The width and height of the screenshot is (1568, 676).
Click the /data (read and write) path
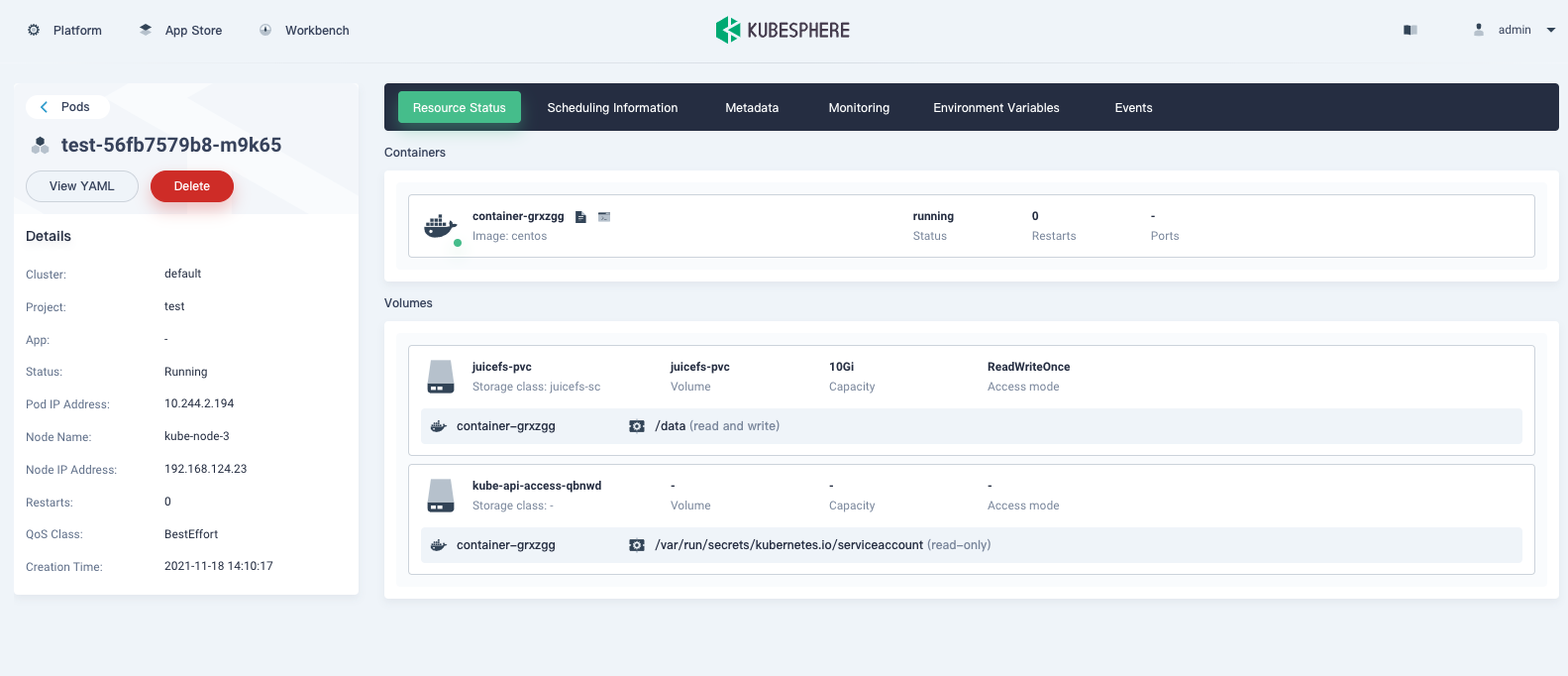click(x=717, y=426)
